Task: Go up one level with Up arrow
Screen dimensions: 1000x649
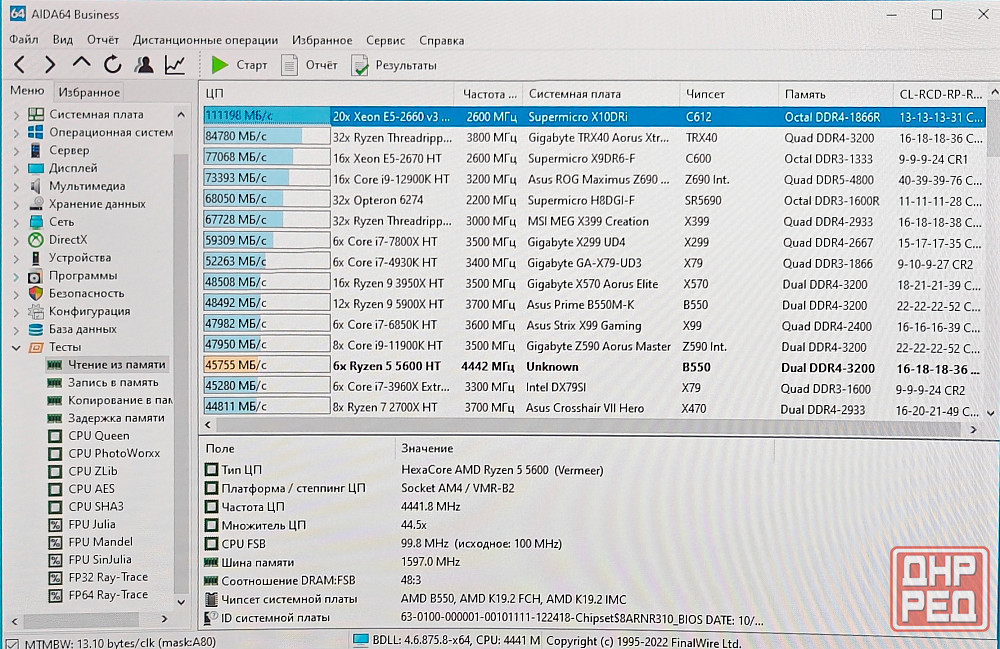Action: coord(81,64)
